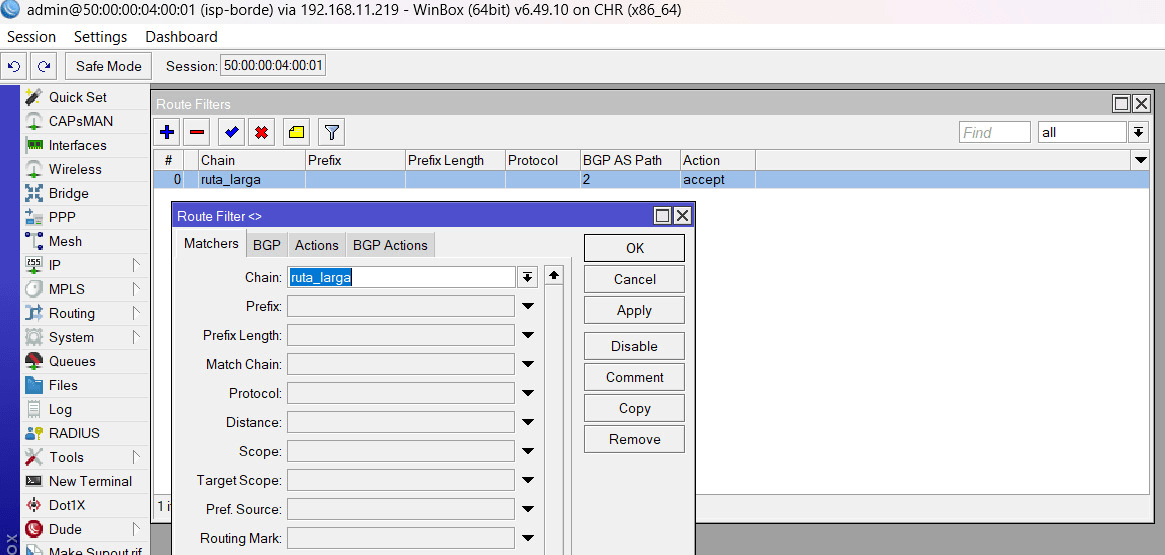The image size is (1165, 555).
Task: Toggle the Safe Mode button
Action: point(108,66)
